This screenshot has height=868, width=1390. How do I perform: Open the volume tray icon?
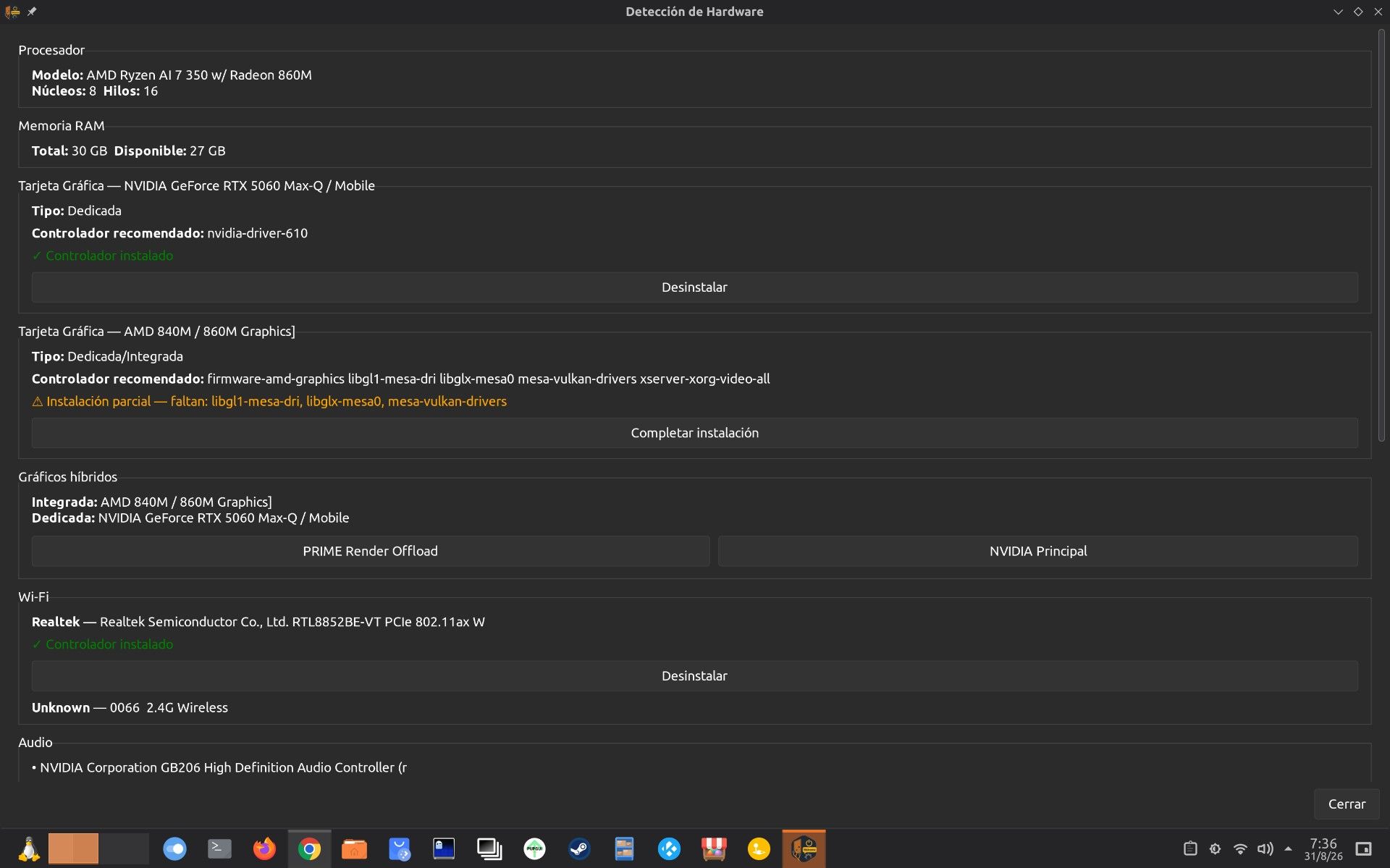point(1265,848)
